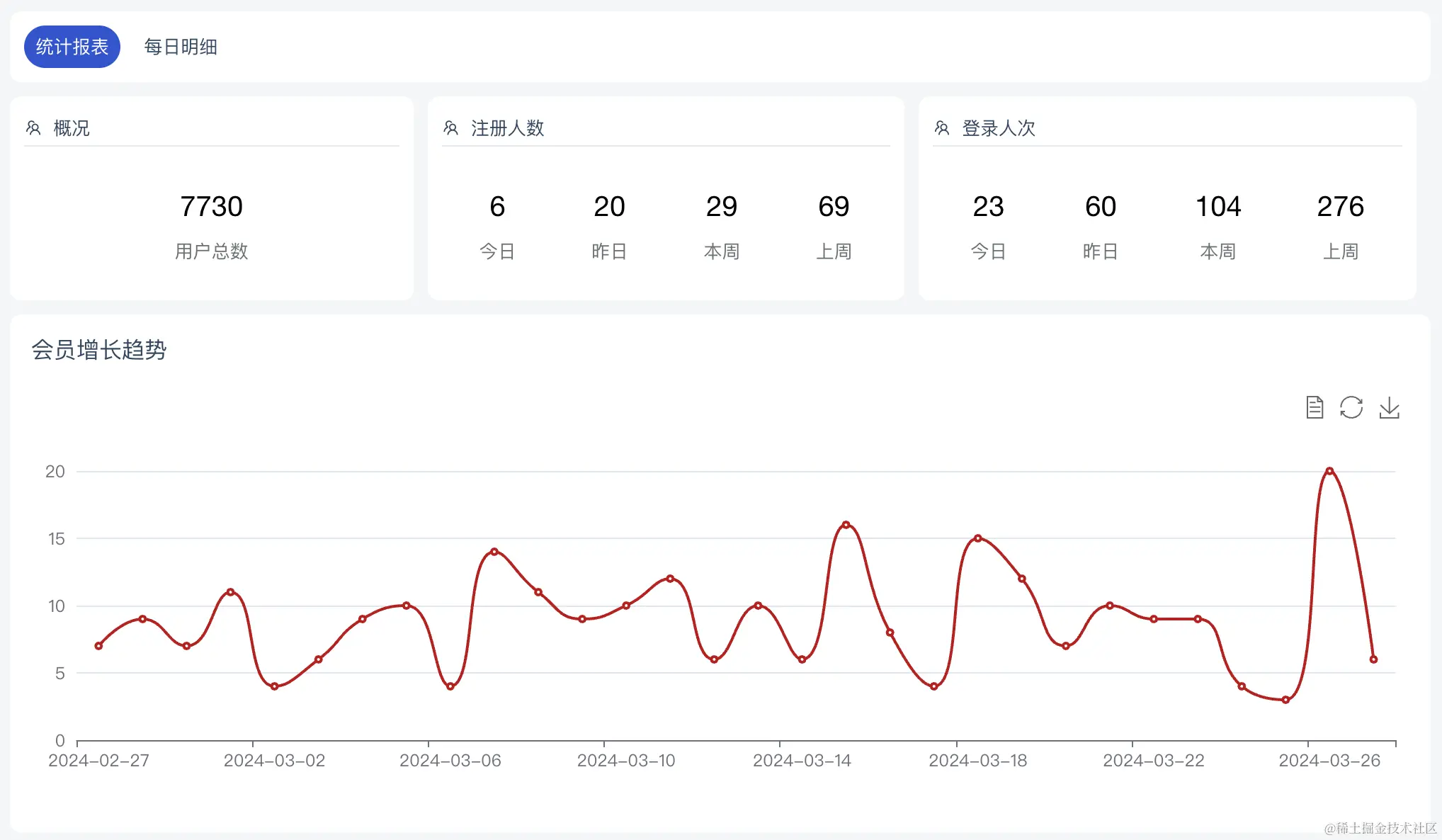1442x840 pixels.
Task: Click user icon beside 登录人次
Action: [942, 128]
